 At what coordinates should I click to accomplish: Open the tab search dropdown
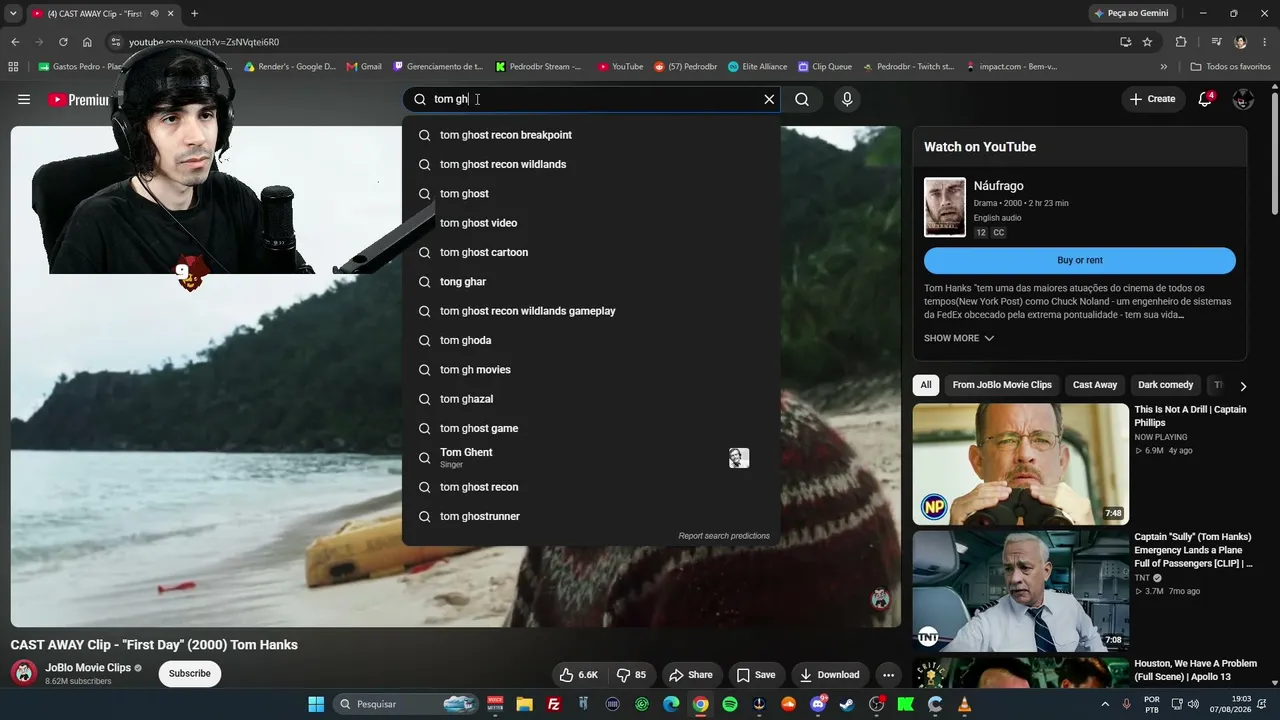[x=13, y=14]
